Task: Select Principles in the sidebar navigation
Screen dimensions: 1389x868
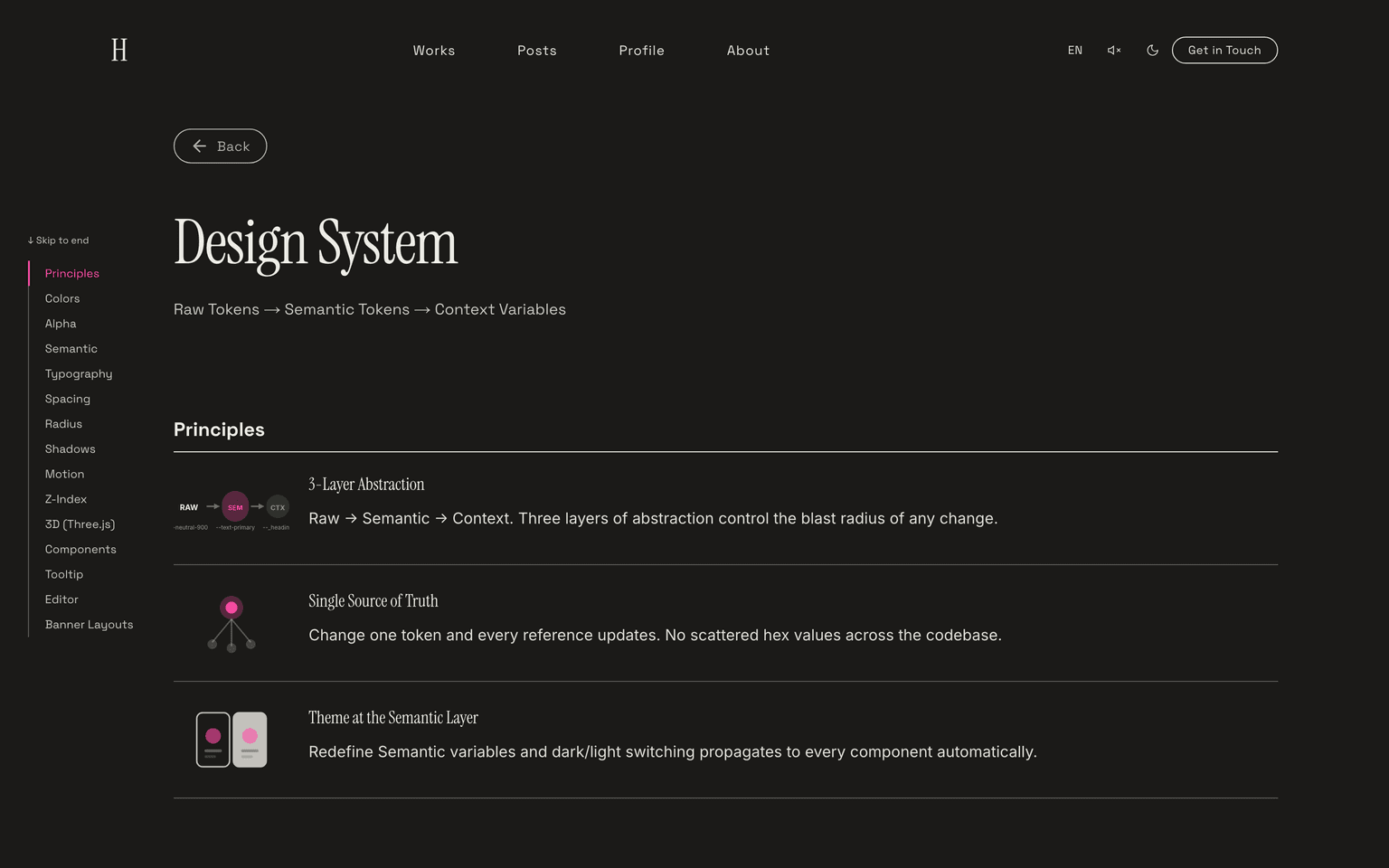Action: 72,274
